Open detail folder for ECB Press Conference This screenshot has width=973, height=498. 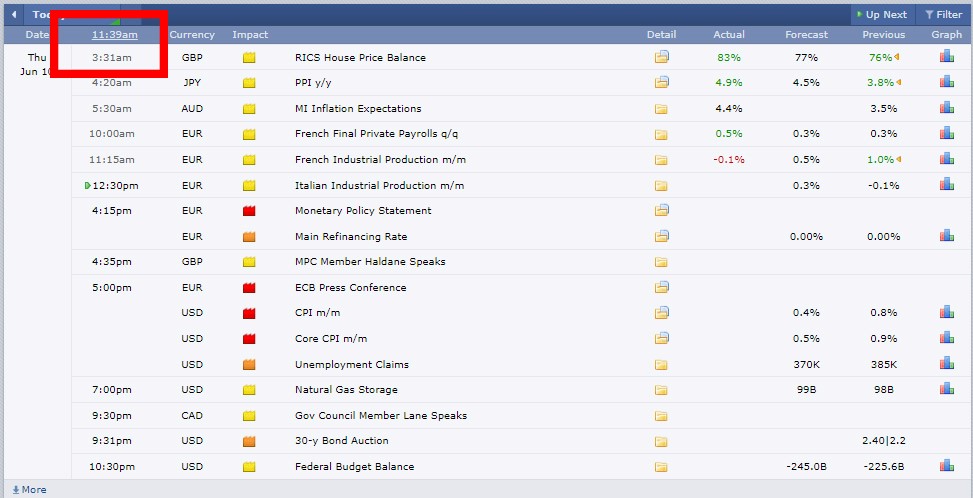coord(661,287)
